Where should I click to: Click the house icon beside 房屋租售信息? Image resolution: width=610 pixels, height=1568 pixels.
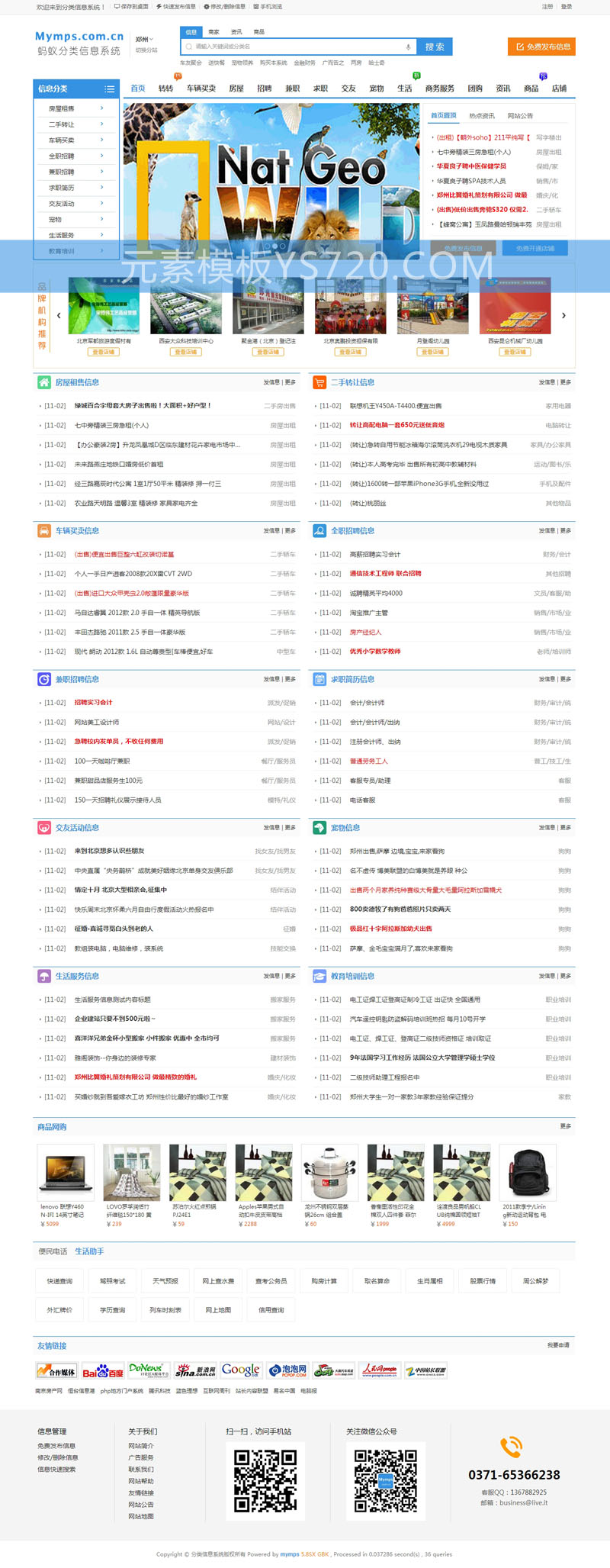click(x=44, y=382)
